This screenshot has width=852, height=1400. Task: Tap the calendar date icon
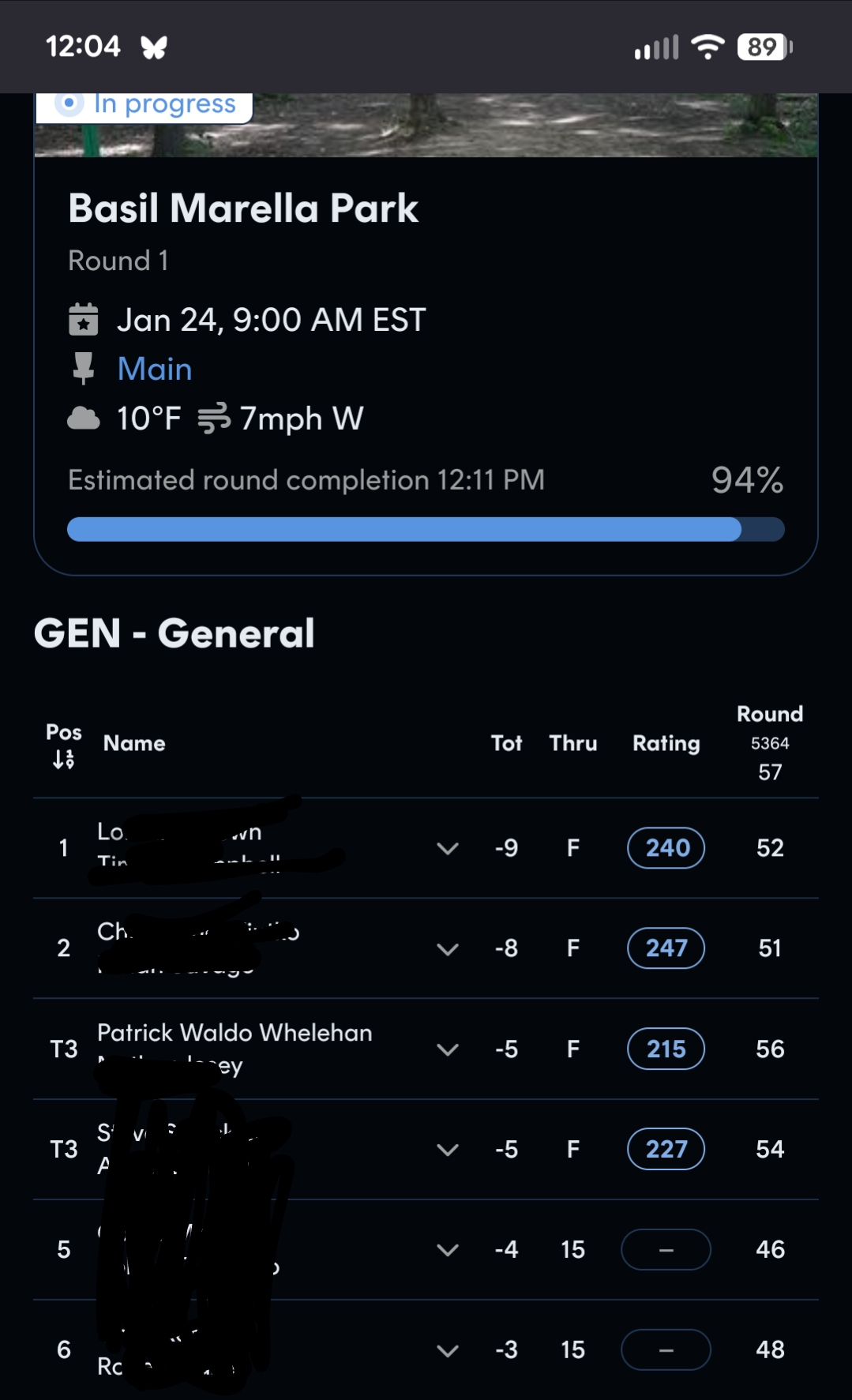tap(83, 320)
